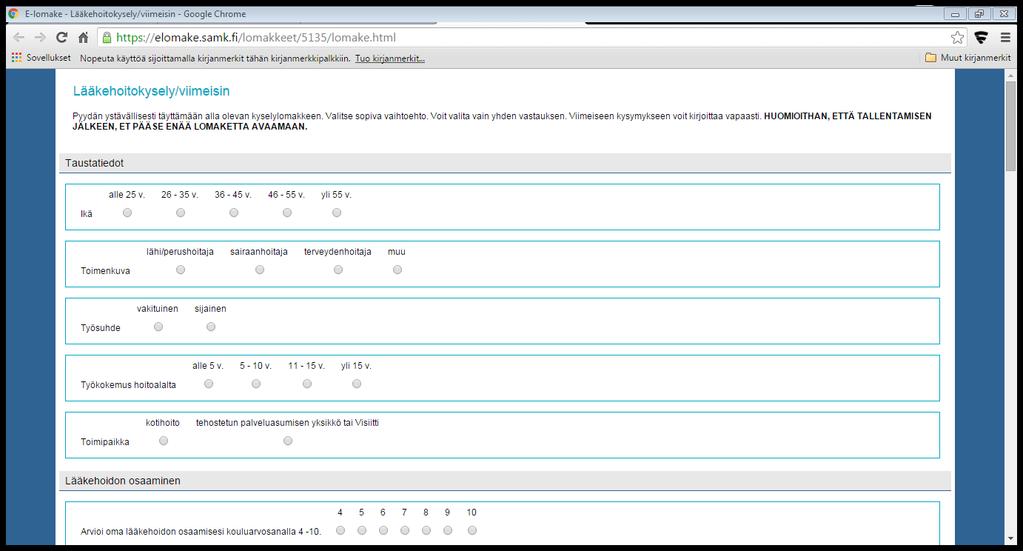1023x551 pixels.
Task: Reload the page with the refresh icon
Action: (62, 37)
